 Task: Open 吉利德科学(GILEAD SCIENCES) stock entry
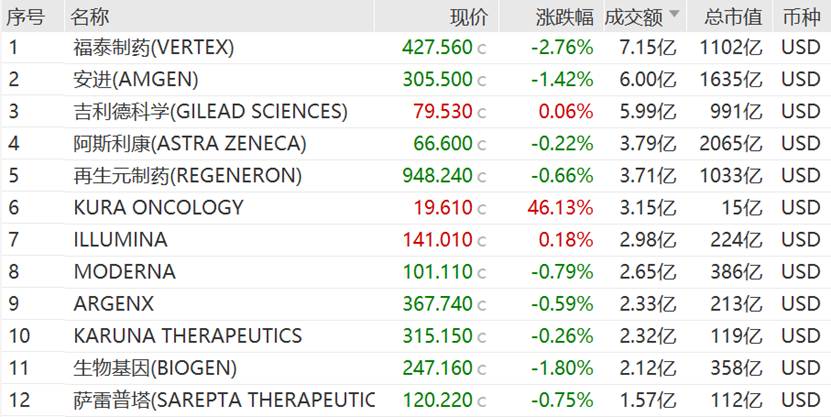210,111
